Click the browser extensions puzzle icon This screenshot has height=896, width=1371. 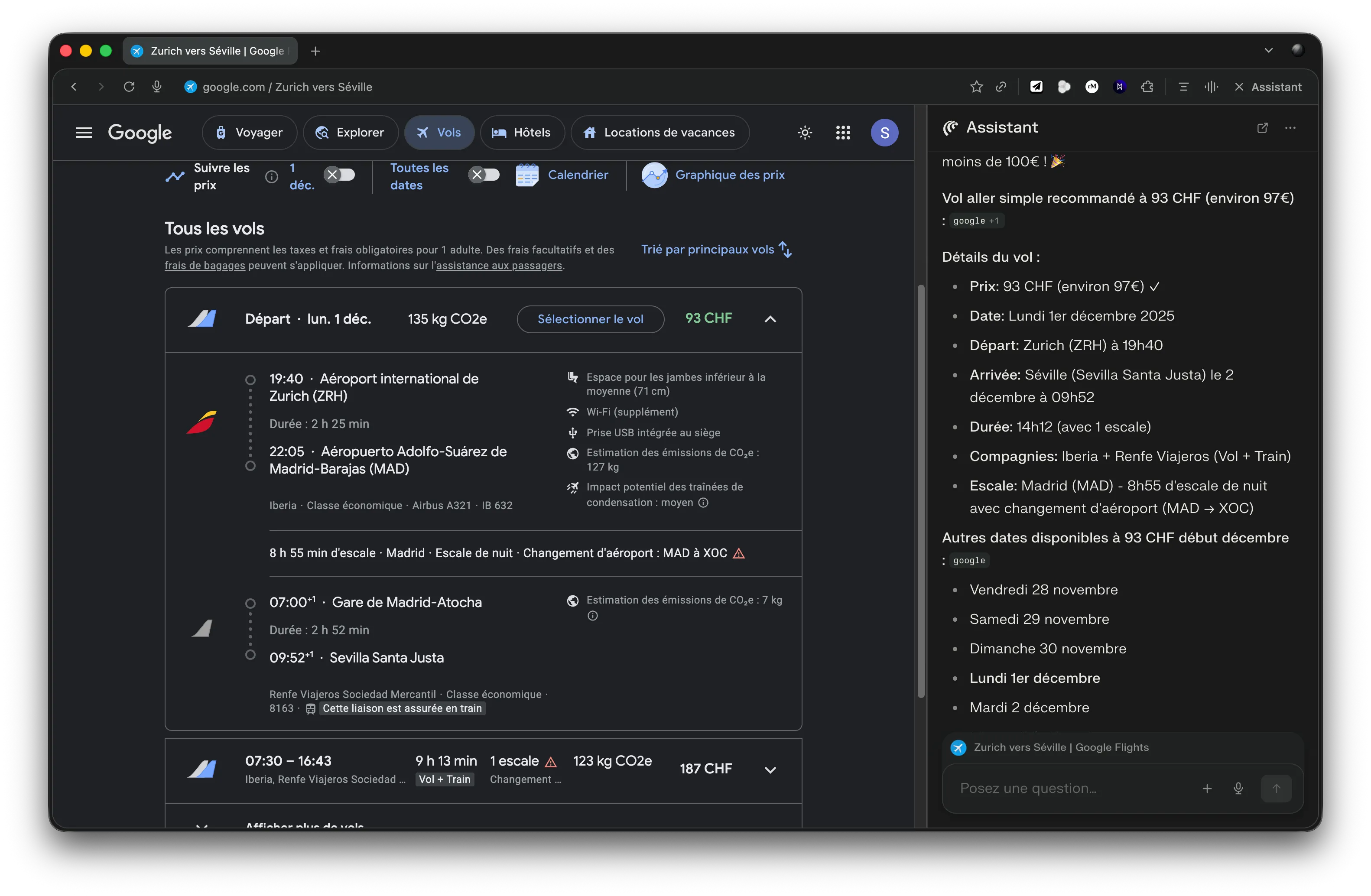pos(1147,87)
